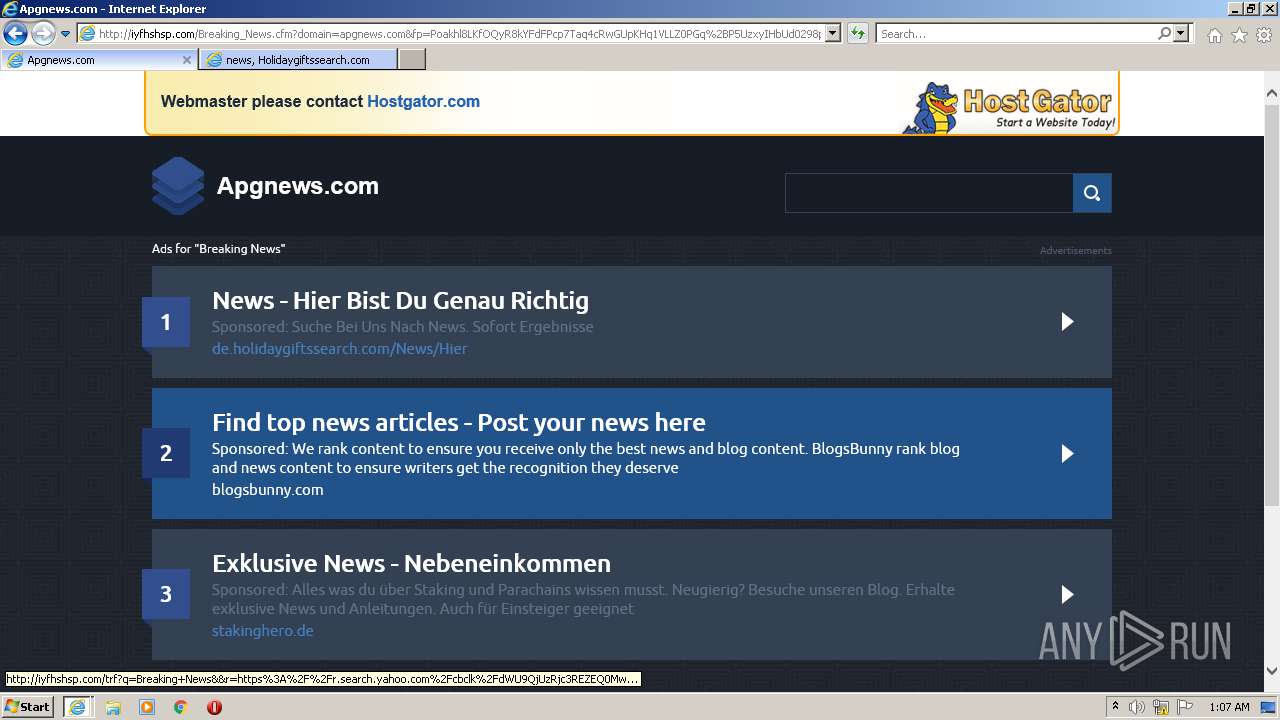1280x720 pixels.
Task: Open the de.holidaygiftssearch.com/News/Hier link
Action: click(x=340, y=348)
